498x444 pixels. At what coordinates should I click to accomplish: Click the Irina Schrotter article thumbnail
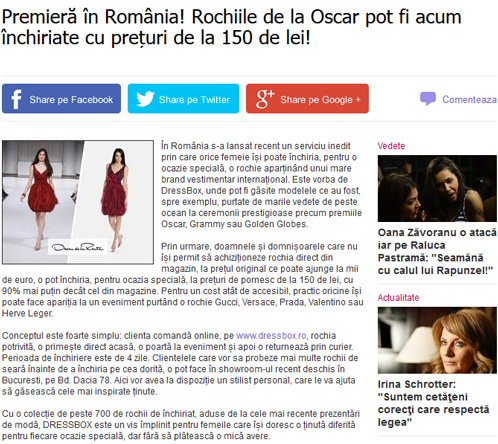click(437, 340)
